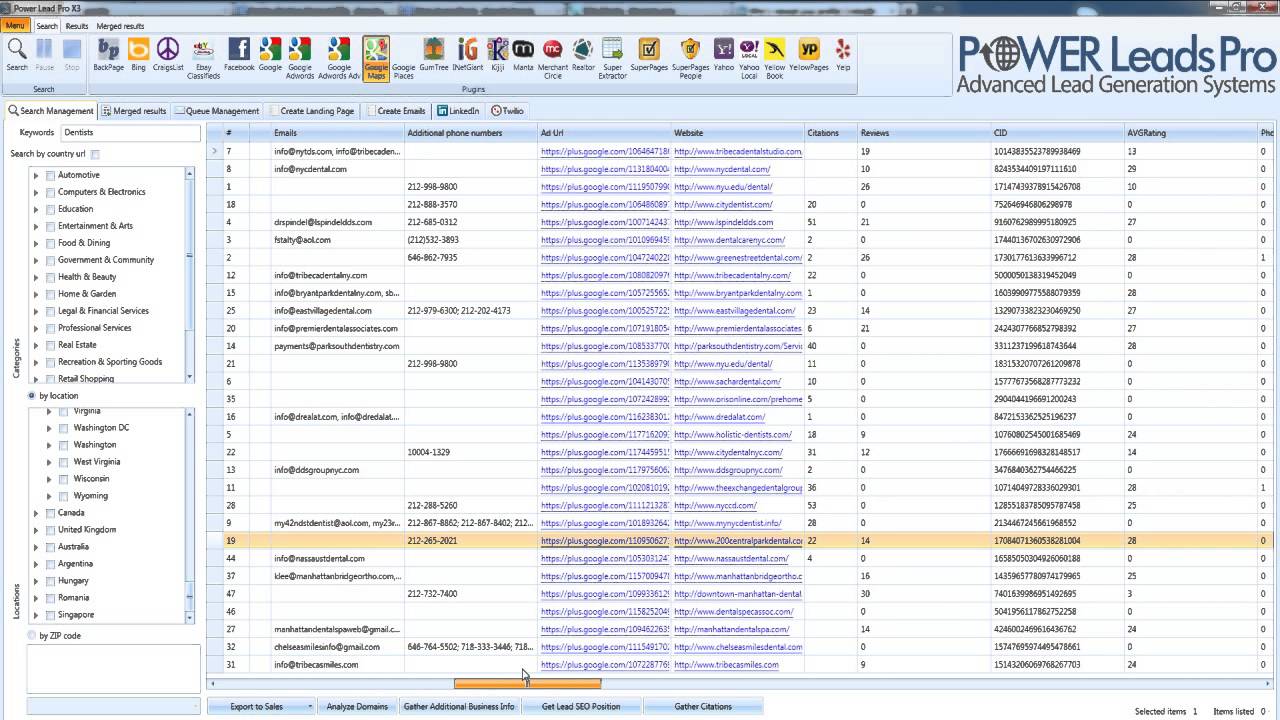Viewport: 1280px width, 720px height.
Task: Open the Twilio tab
Action: coord(508,111)
